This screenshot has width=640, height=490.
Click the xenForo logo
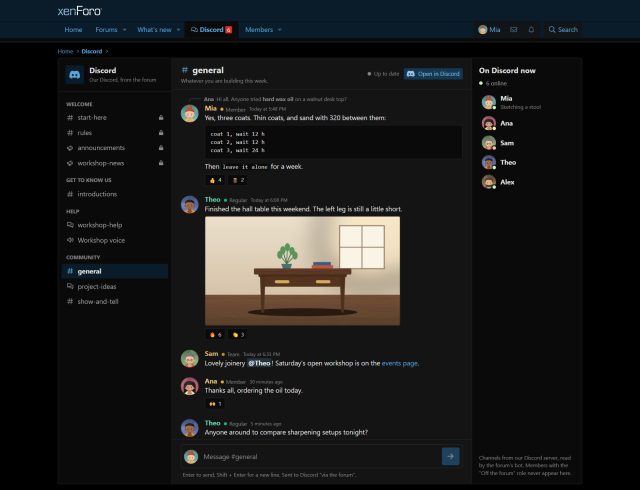[80, 11]
